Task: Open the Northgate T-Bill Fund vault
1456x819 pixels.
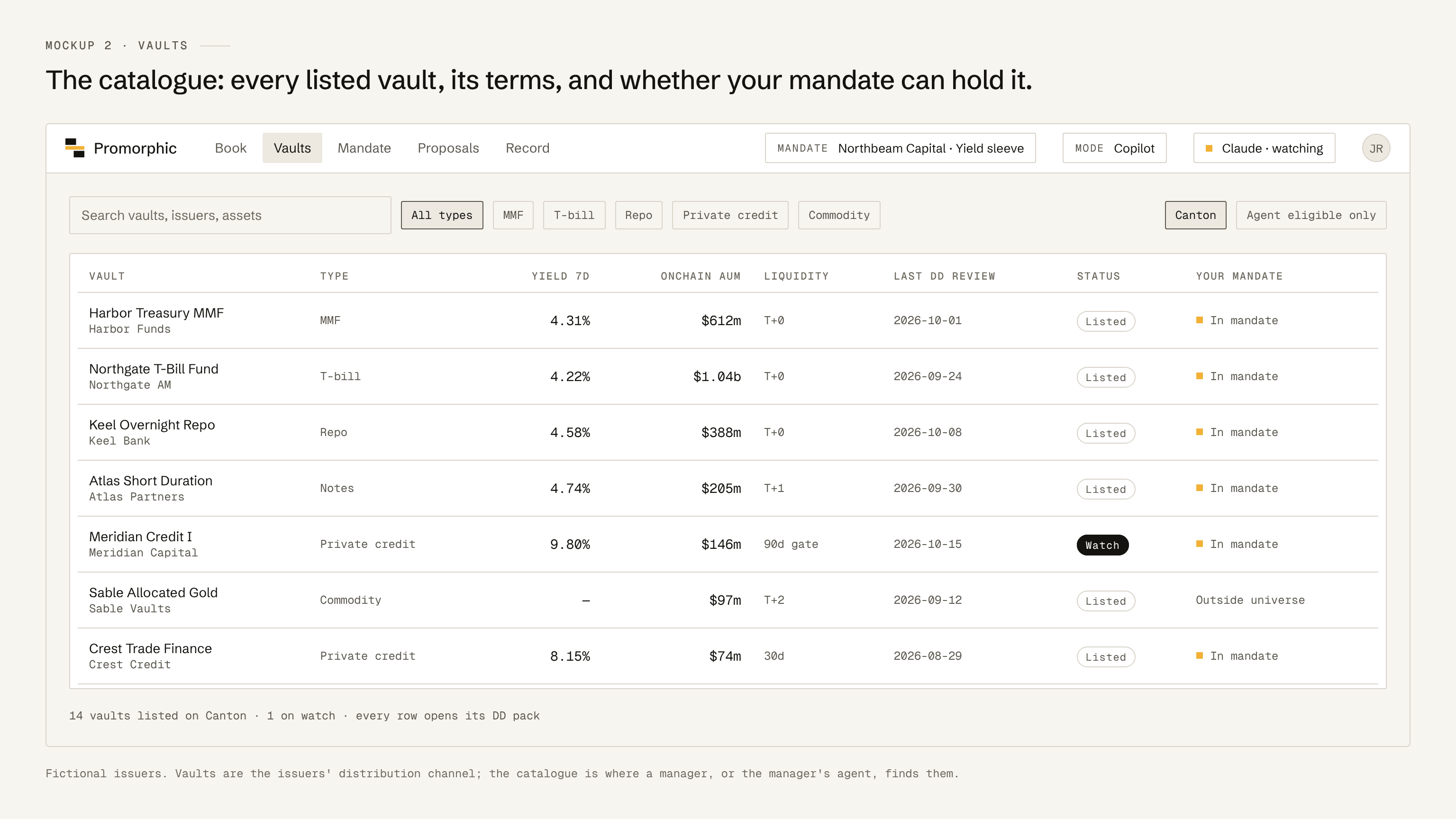Action: click(x=728, y=376)
